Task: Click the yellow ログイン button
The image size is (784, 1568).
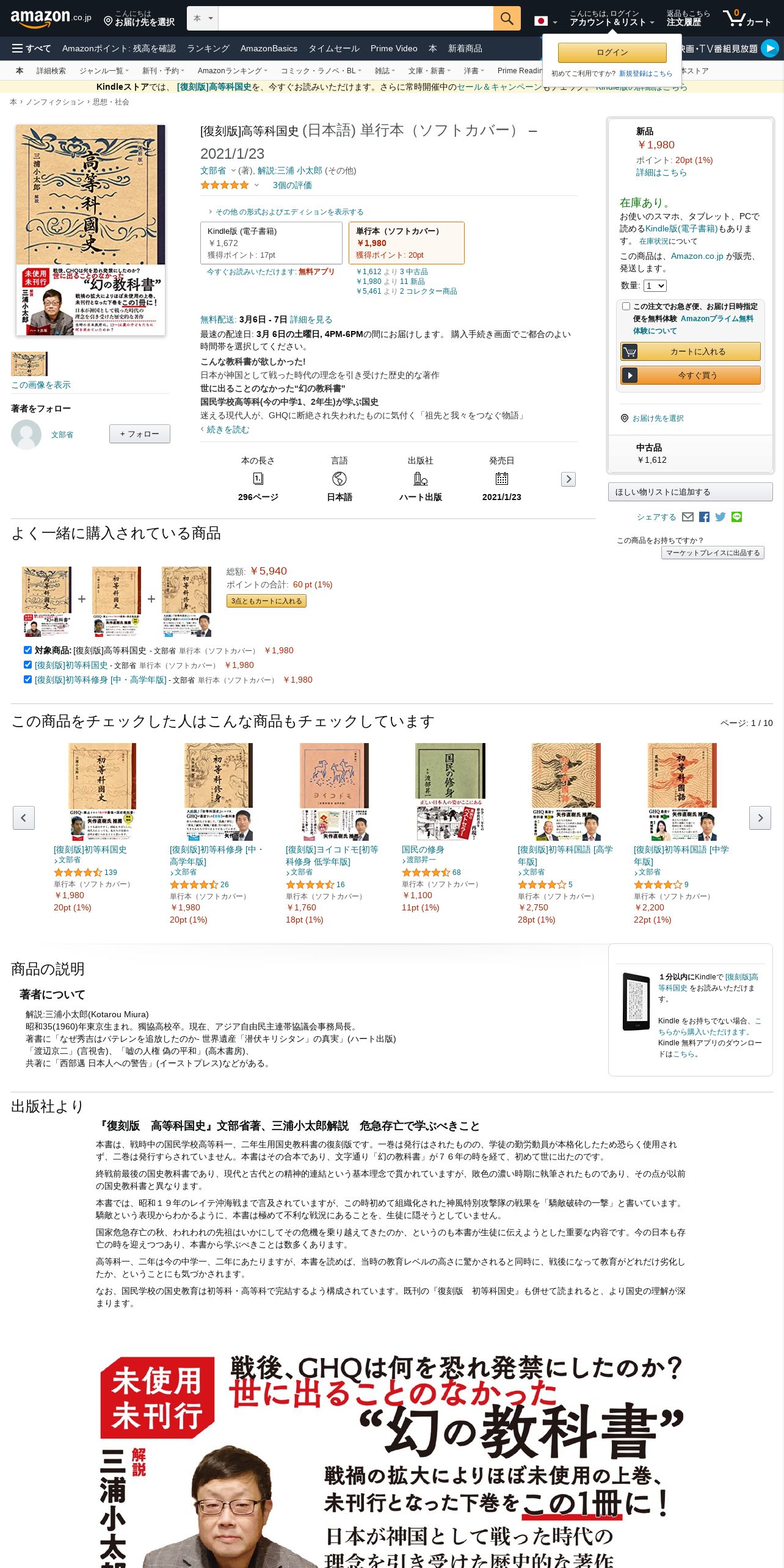Action: (x=612, y=53)
